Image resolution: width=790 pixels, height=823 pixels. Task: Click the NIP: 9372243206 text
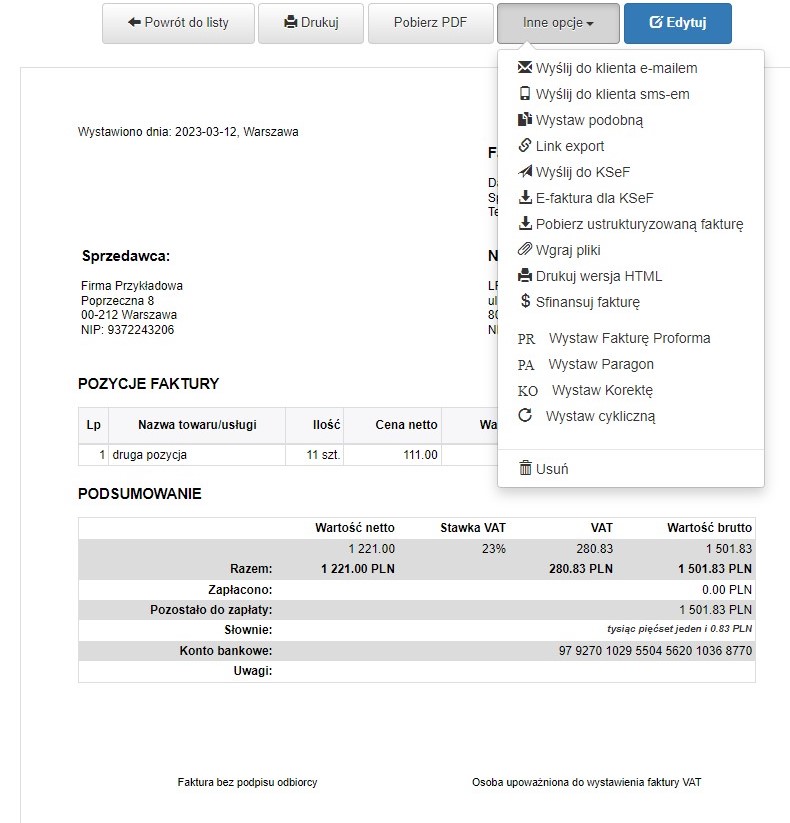127,330
